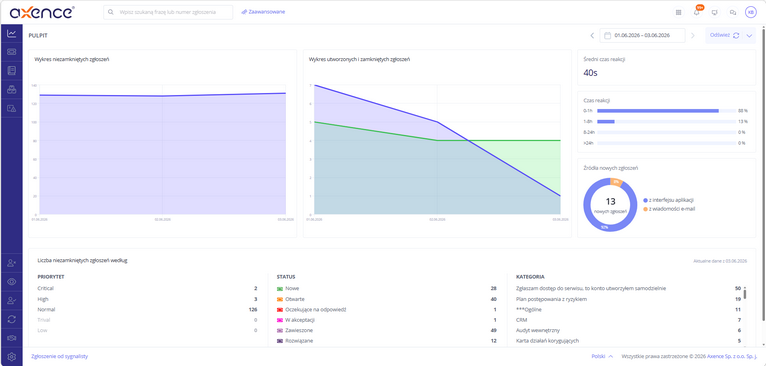
Task: Click the Low priority row
Action: point(147,330)
